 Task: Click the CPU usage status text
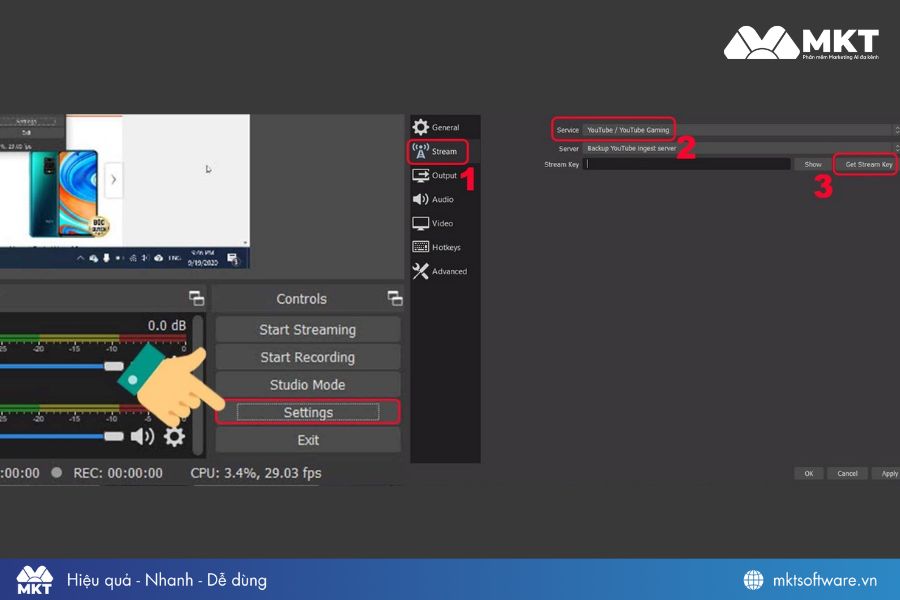[x=256, y=473]
